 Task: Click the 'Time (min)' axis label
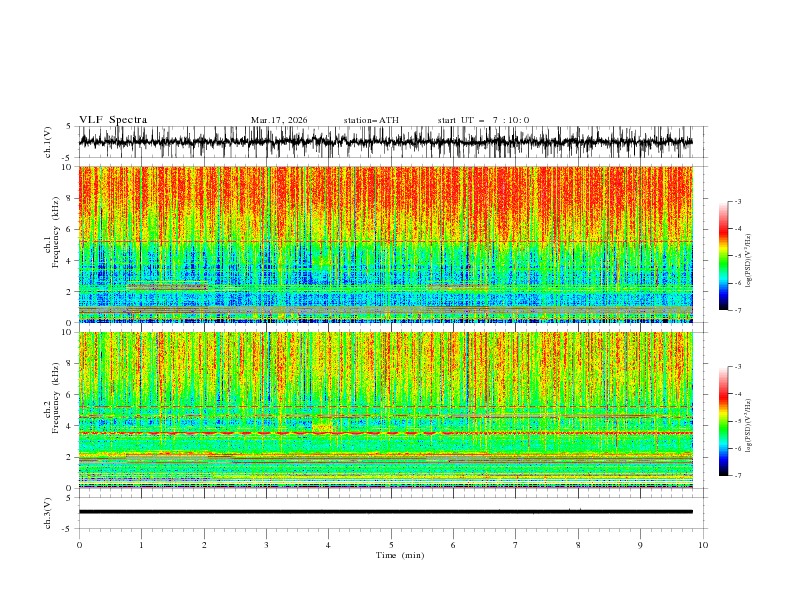400,555
